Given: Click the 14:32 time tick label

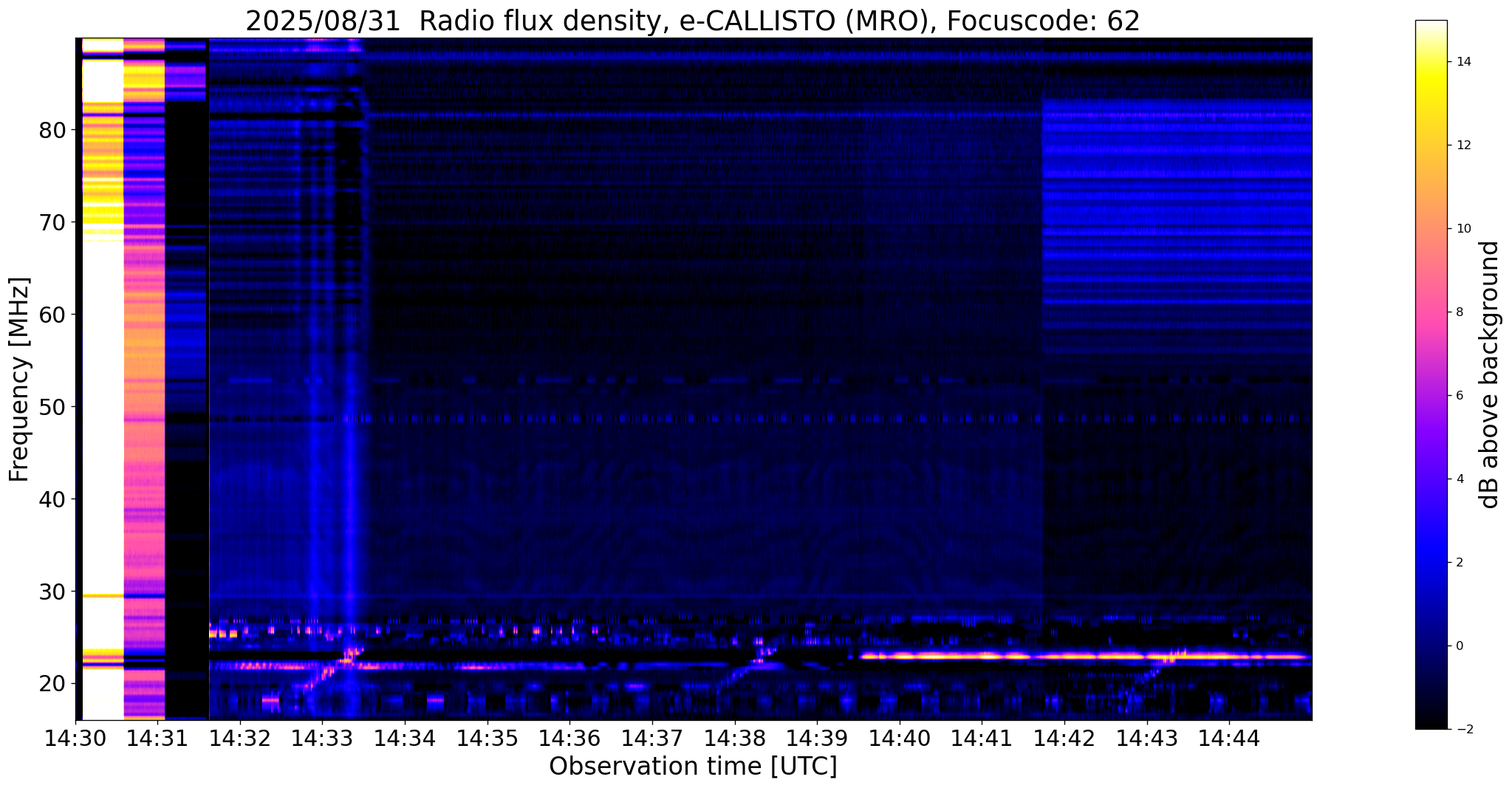Looking at the screenshot, I should click(239, 738).
